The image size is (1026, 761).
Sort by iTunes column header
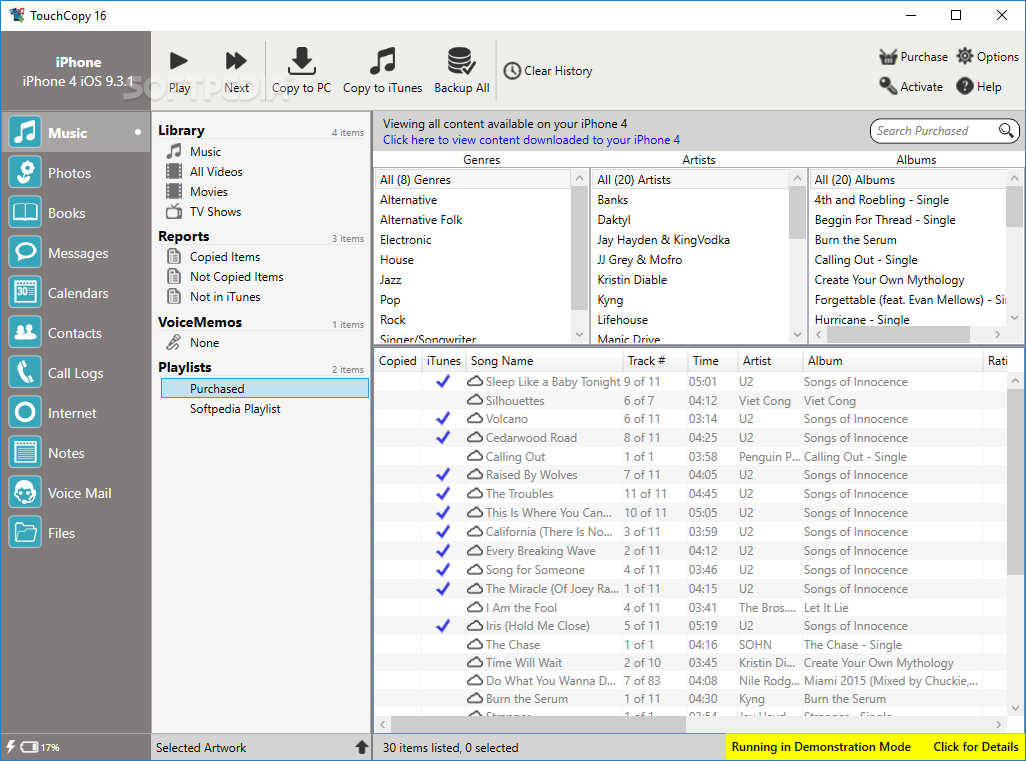[x=444, y=361]
